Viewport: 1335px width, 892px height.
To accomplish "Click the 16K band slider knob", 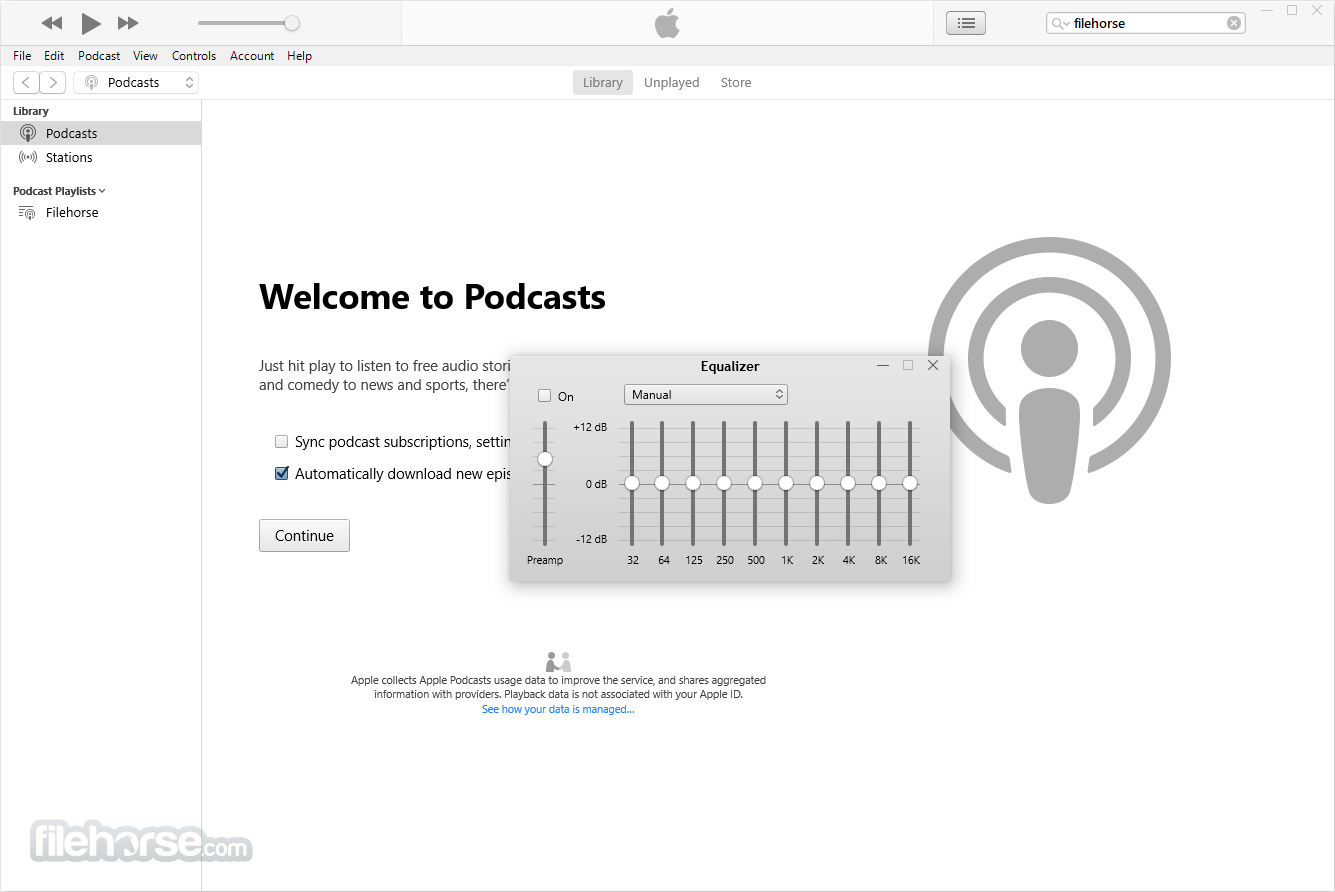I will tap(910, 483).
